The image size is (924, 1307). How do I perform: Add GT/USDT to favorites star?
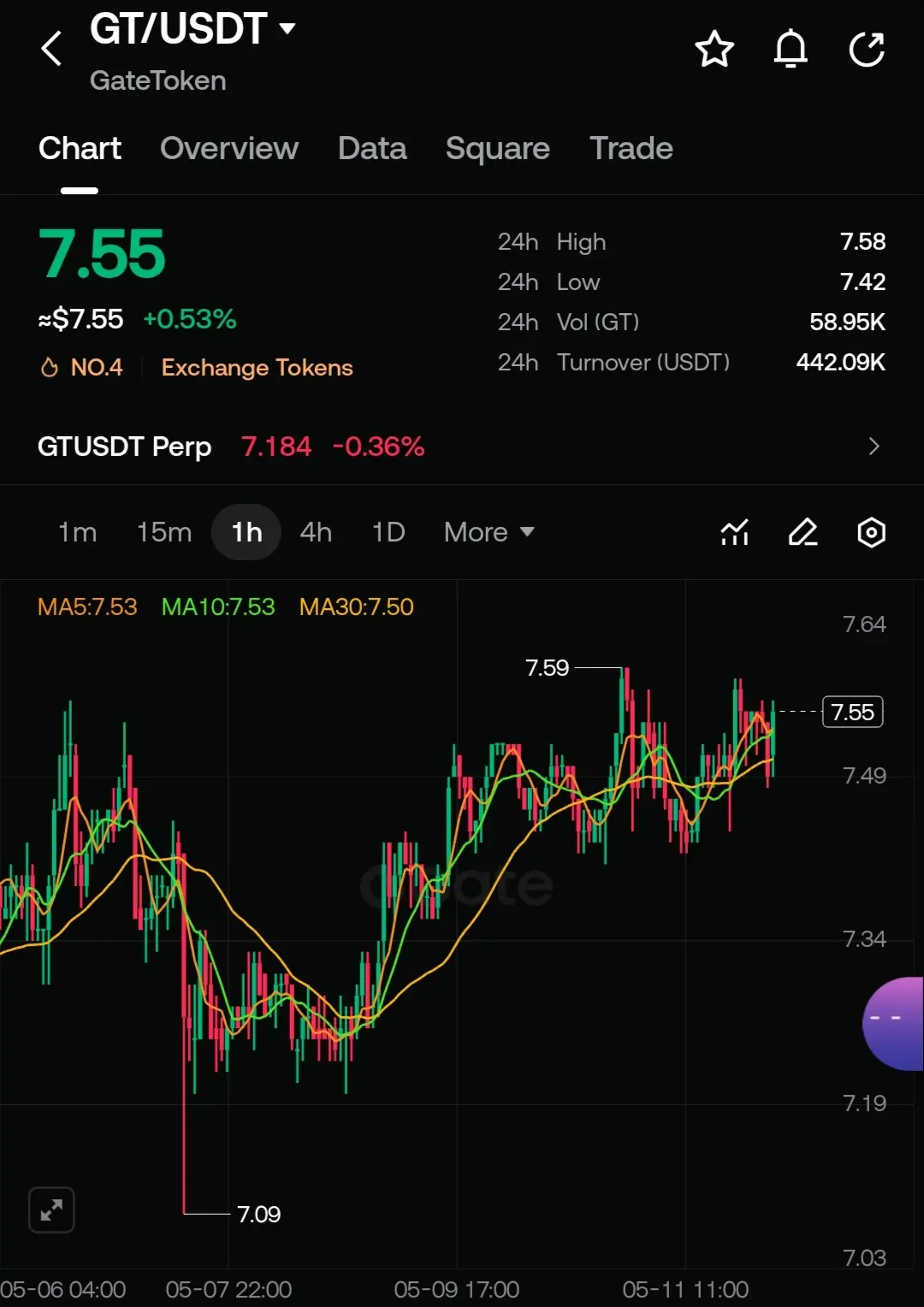pyautogui.click(x=714, y=49)
